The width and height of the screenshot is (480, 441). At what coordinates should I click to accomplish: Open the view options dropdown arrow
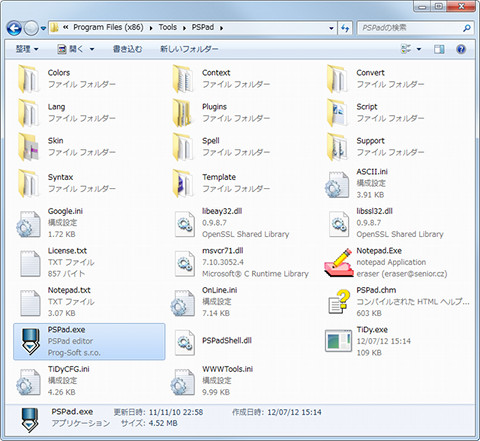pyautogui.click(x=419, y=49)
